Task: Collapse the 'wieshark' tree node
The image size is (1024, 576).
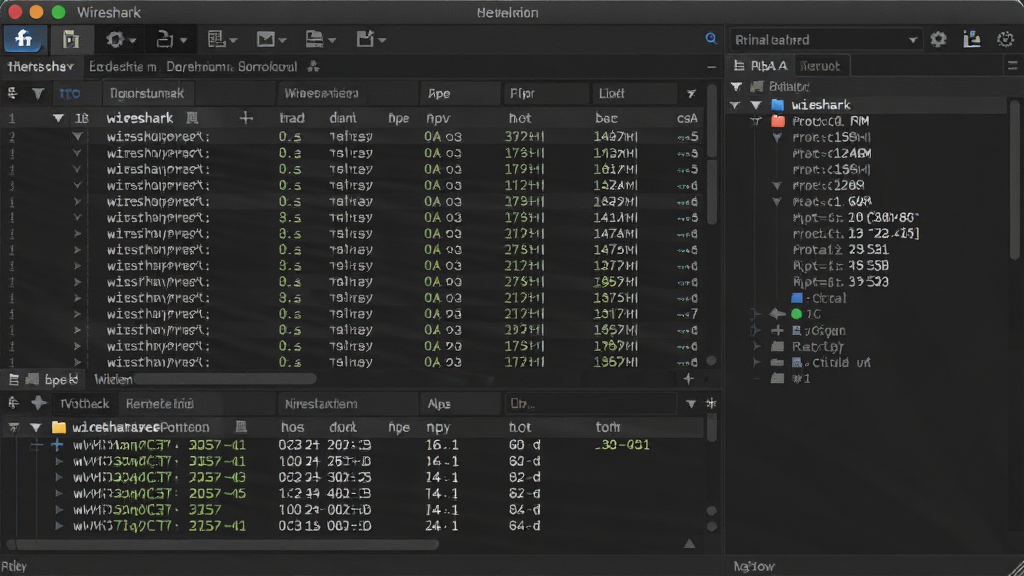Action: click(x=756, y=104)
